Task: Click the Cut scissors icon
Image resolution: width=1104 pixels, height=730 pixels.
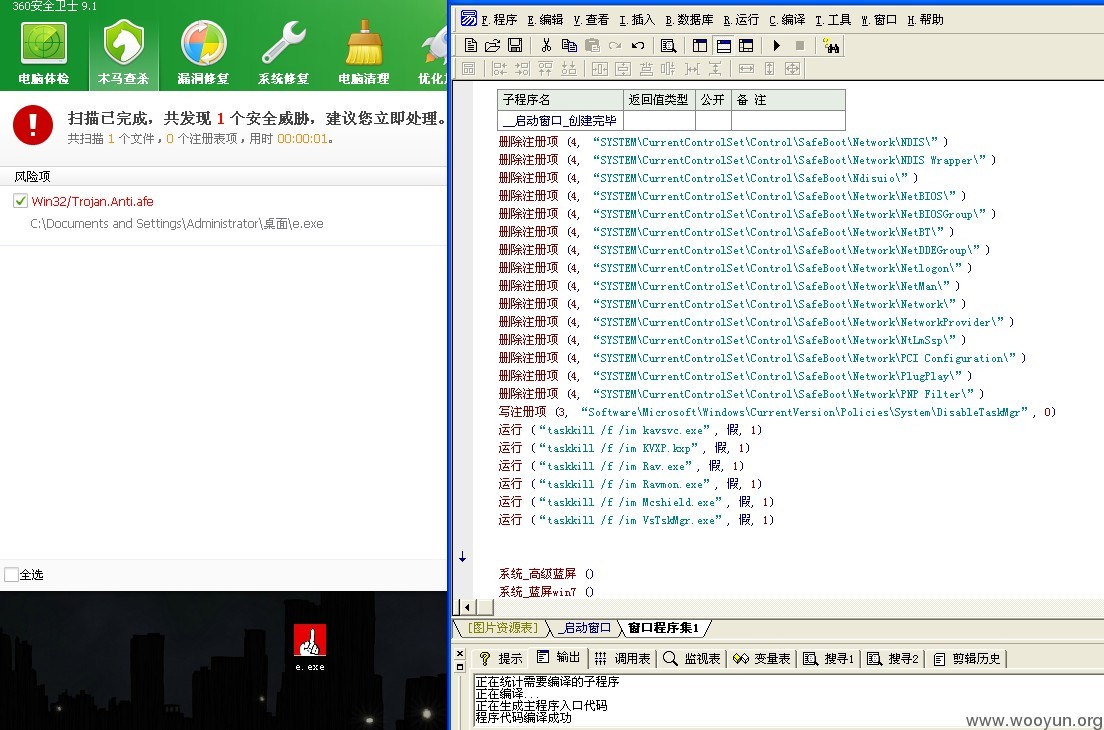Action: point(546,46)
